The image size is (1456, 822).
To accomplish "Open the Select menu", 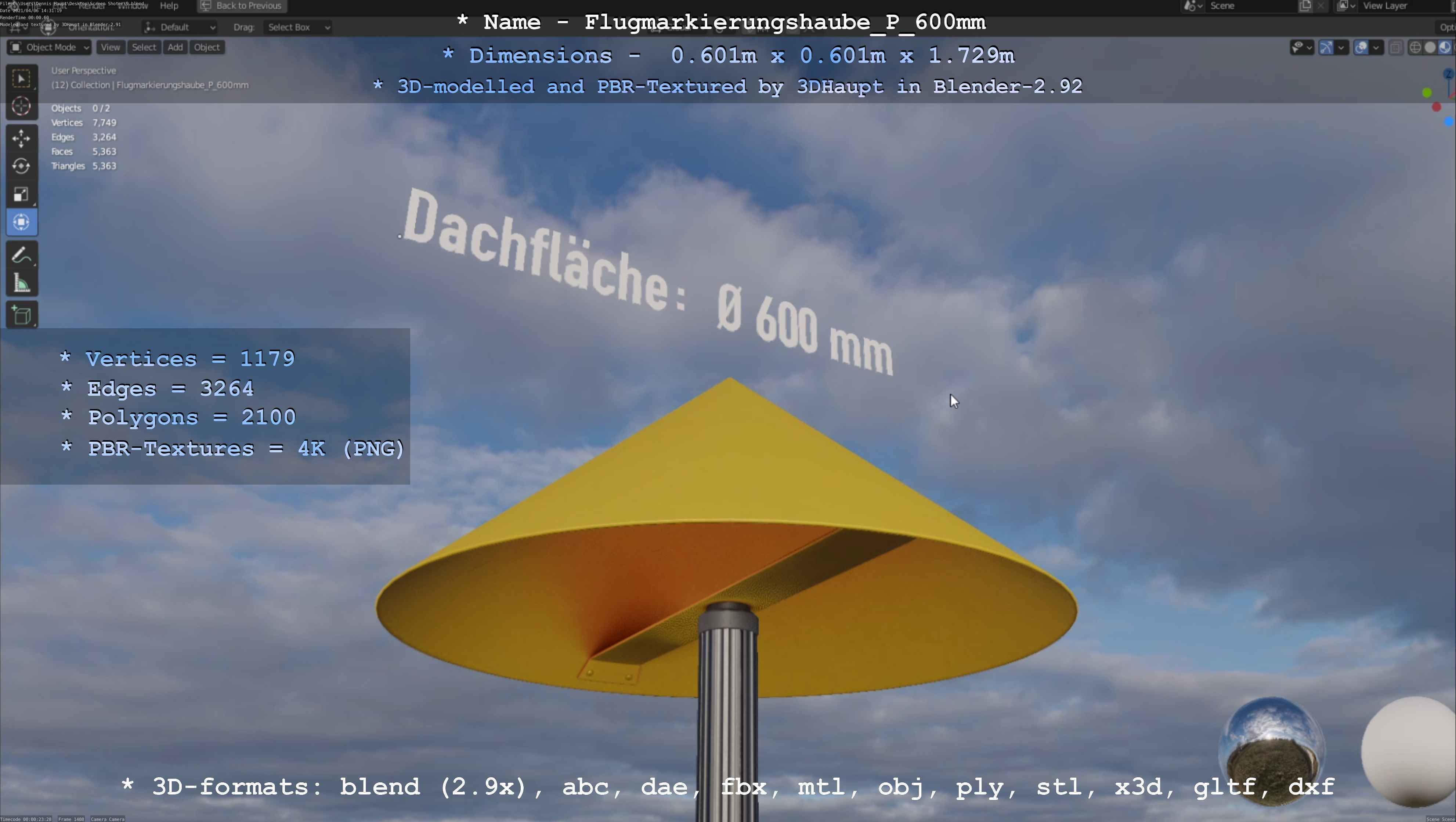I will (144, 47).
